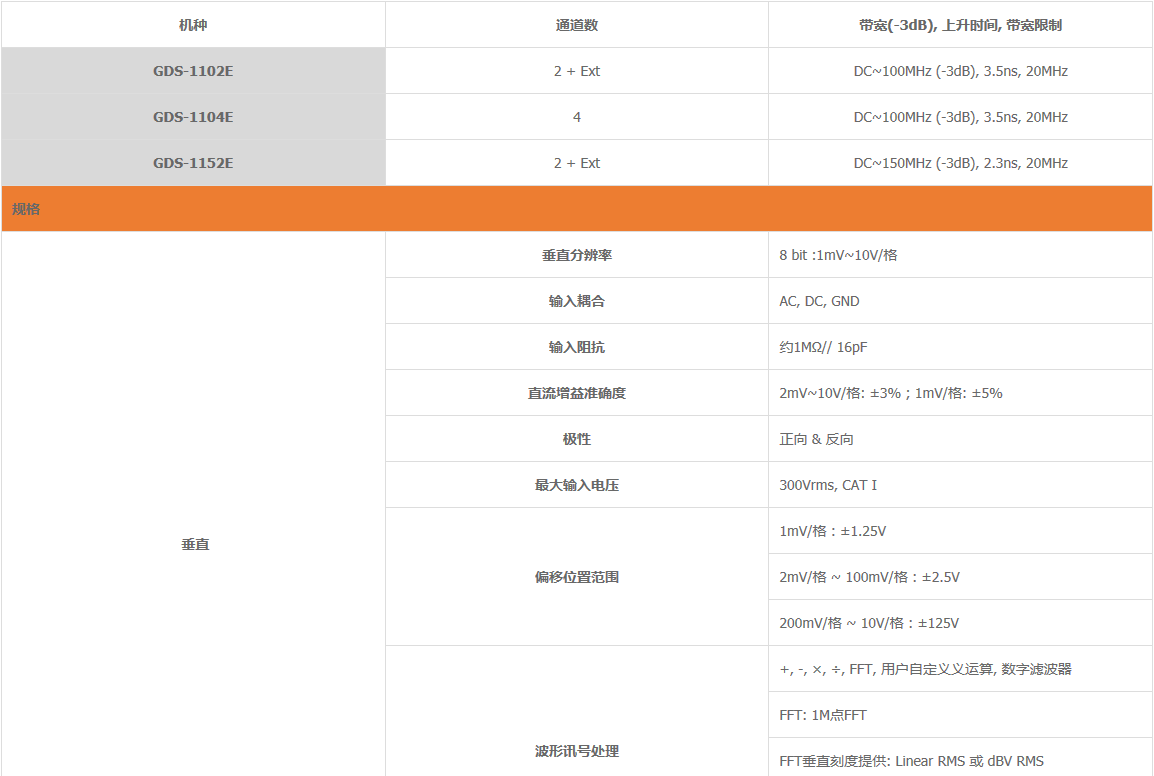
Task: Click the 输入耦合 label
Action: tap(577, 301)
